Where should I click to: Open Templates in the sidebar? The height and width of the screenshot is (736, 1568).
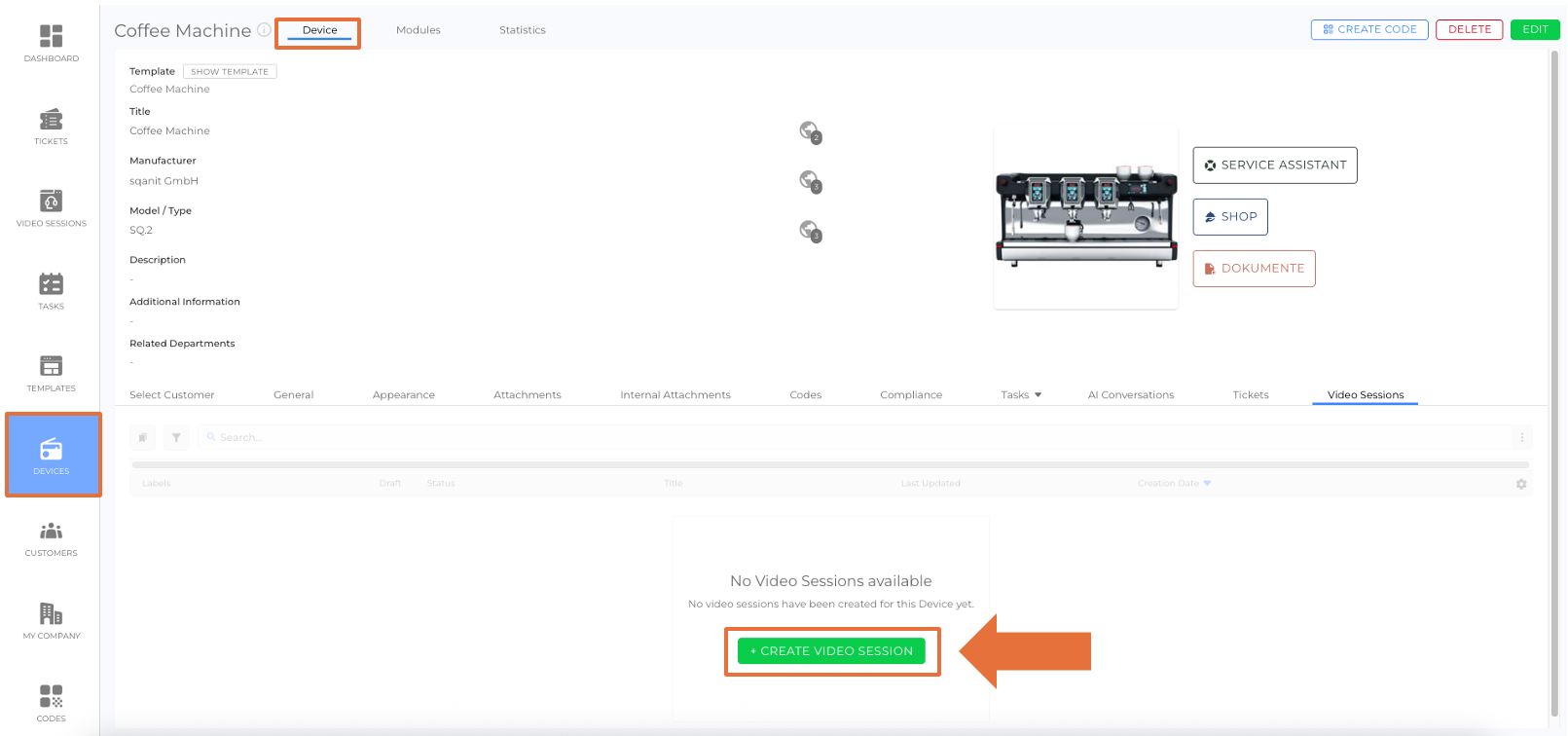point(51,367)
